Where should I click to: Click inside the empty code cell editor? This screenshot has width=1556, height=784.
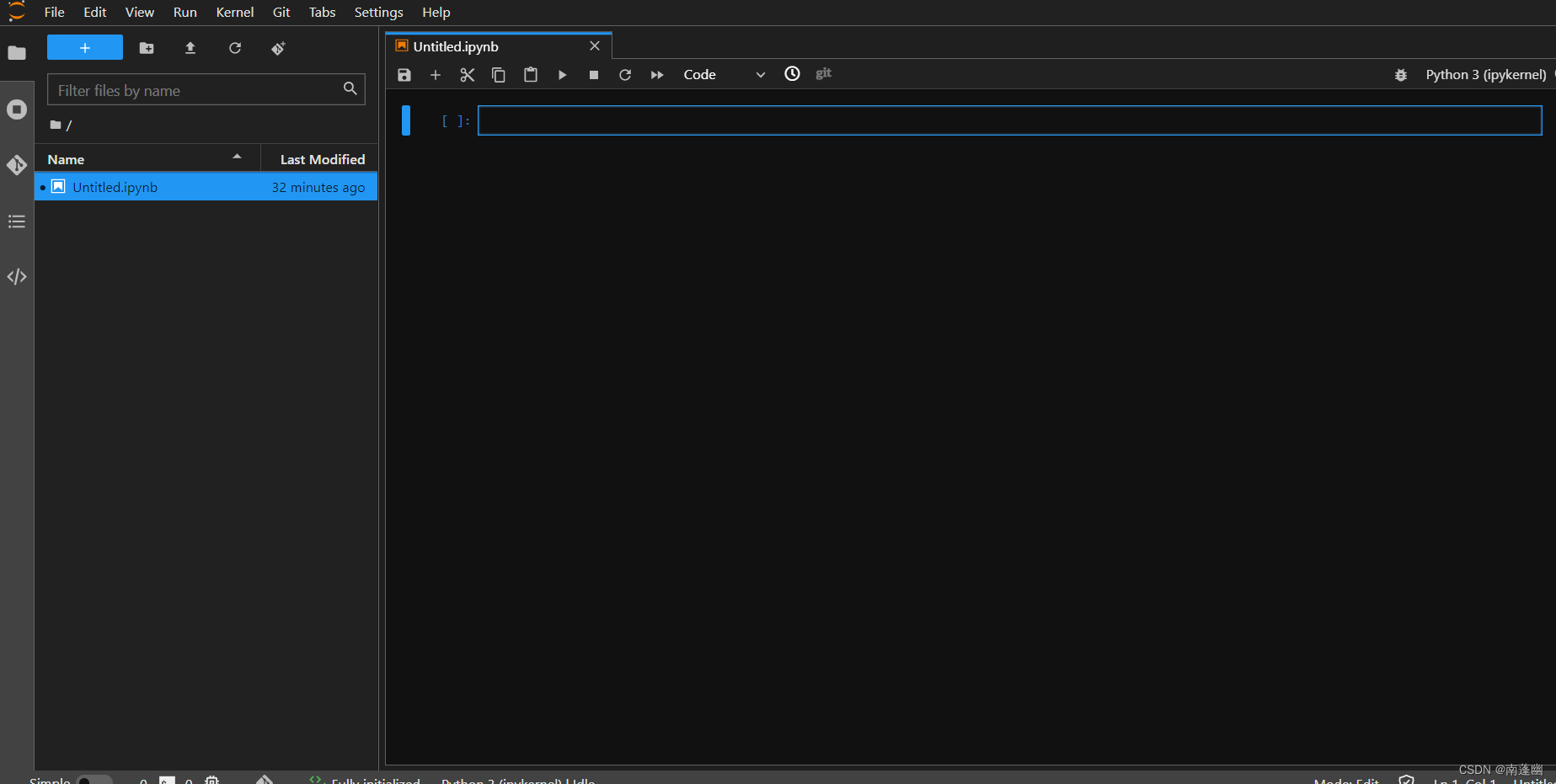coord(1010,120)
